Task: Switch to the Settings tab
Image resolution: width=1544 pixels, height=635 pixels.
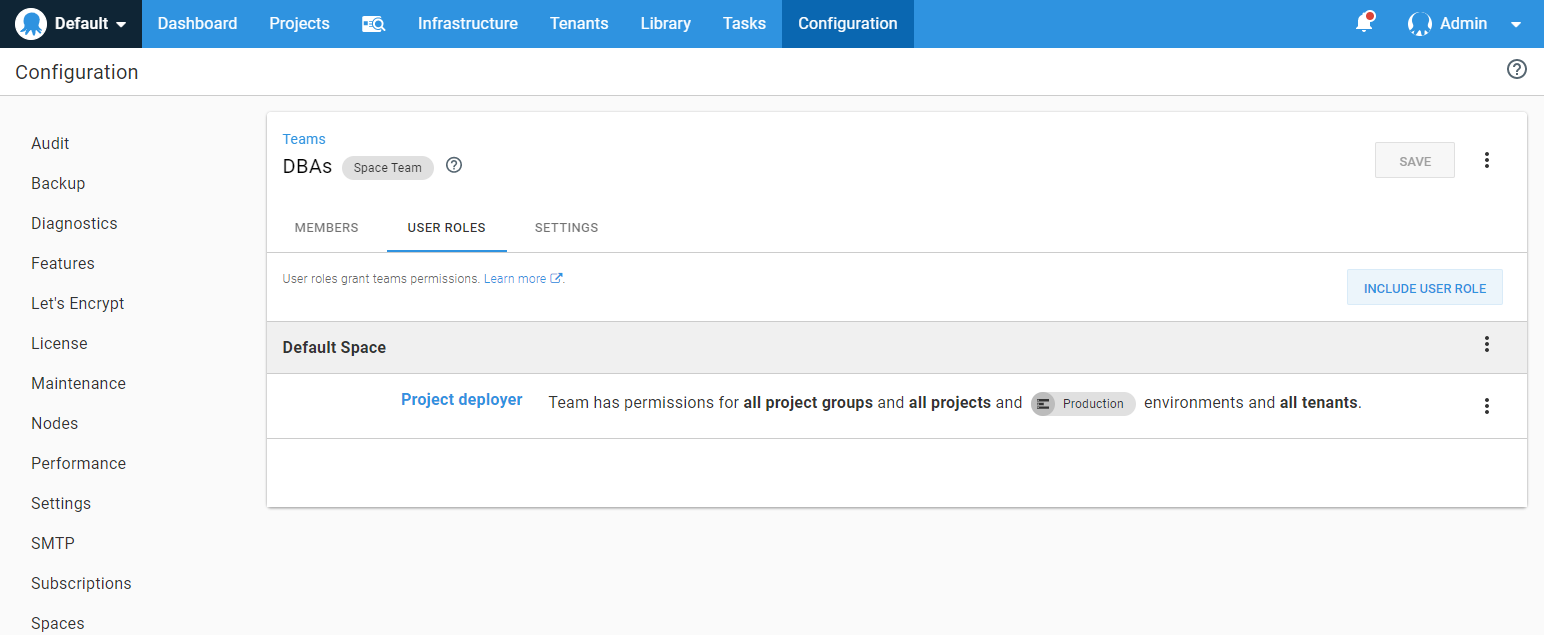Action: click(x=566, y=228)
